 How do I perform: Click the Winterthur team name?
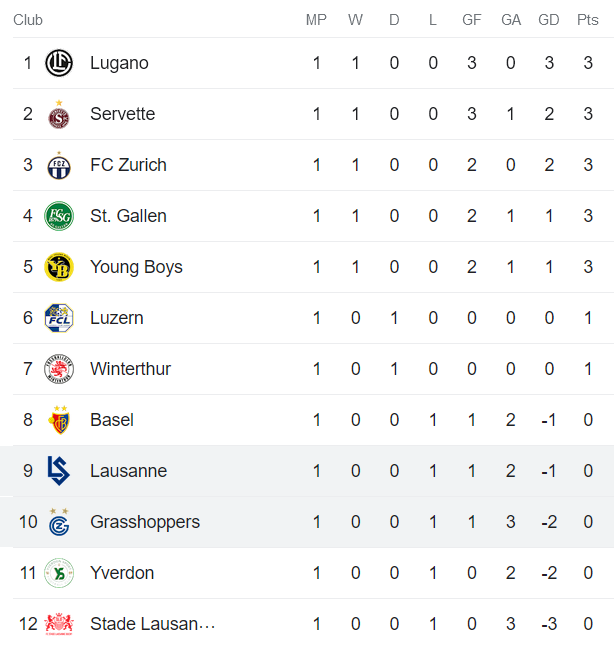coord(130,369)
